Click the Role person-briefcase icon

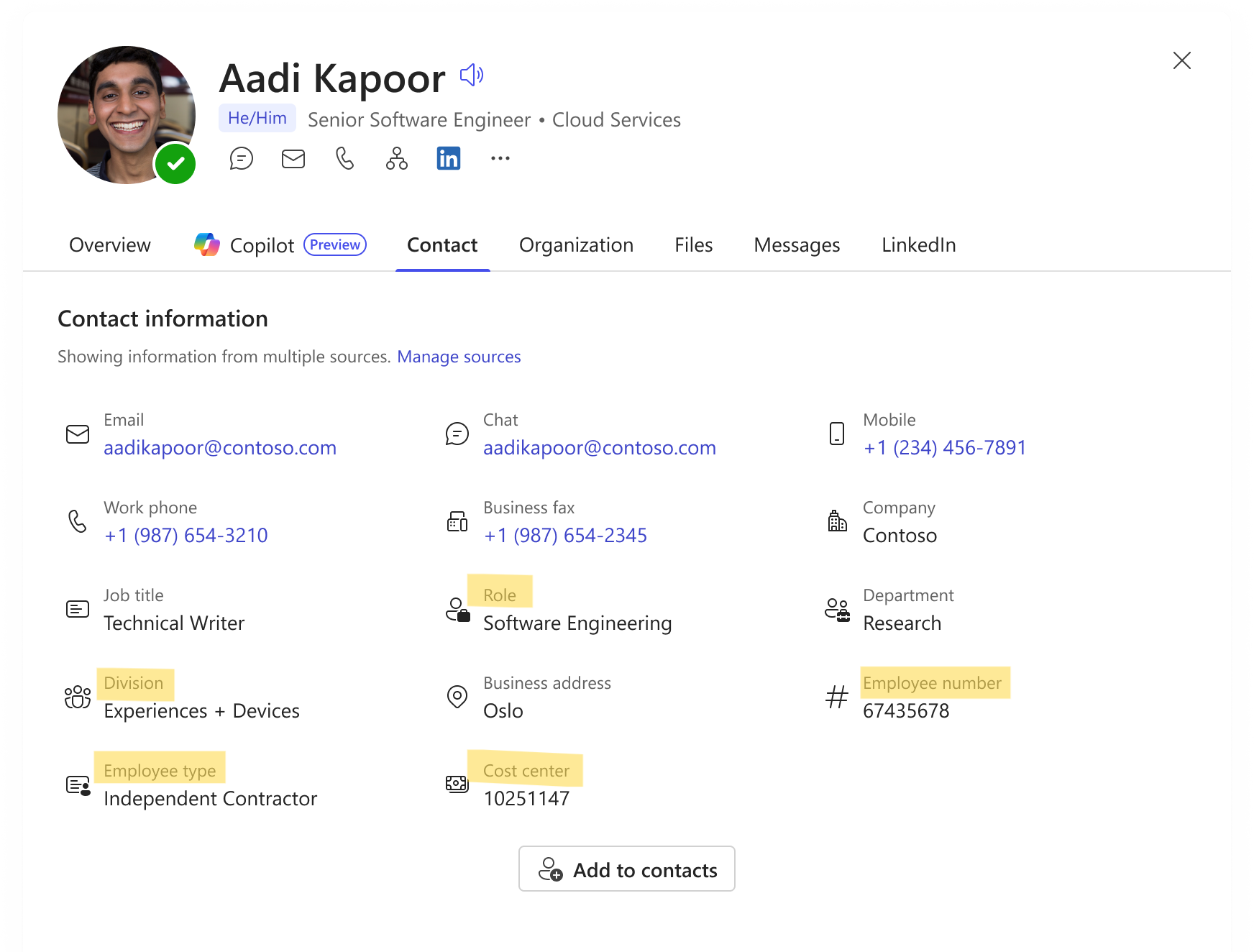point(457,610)
